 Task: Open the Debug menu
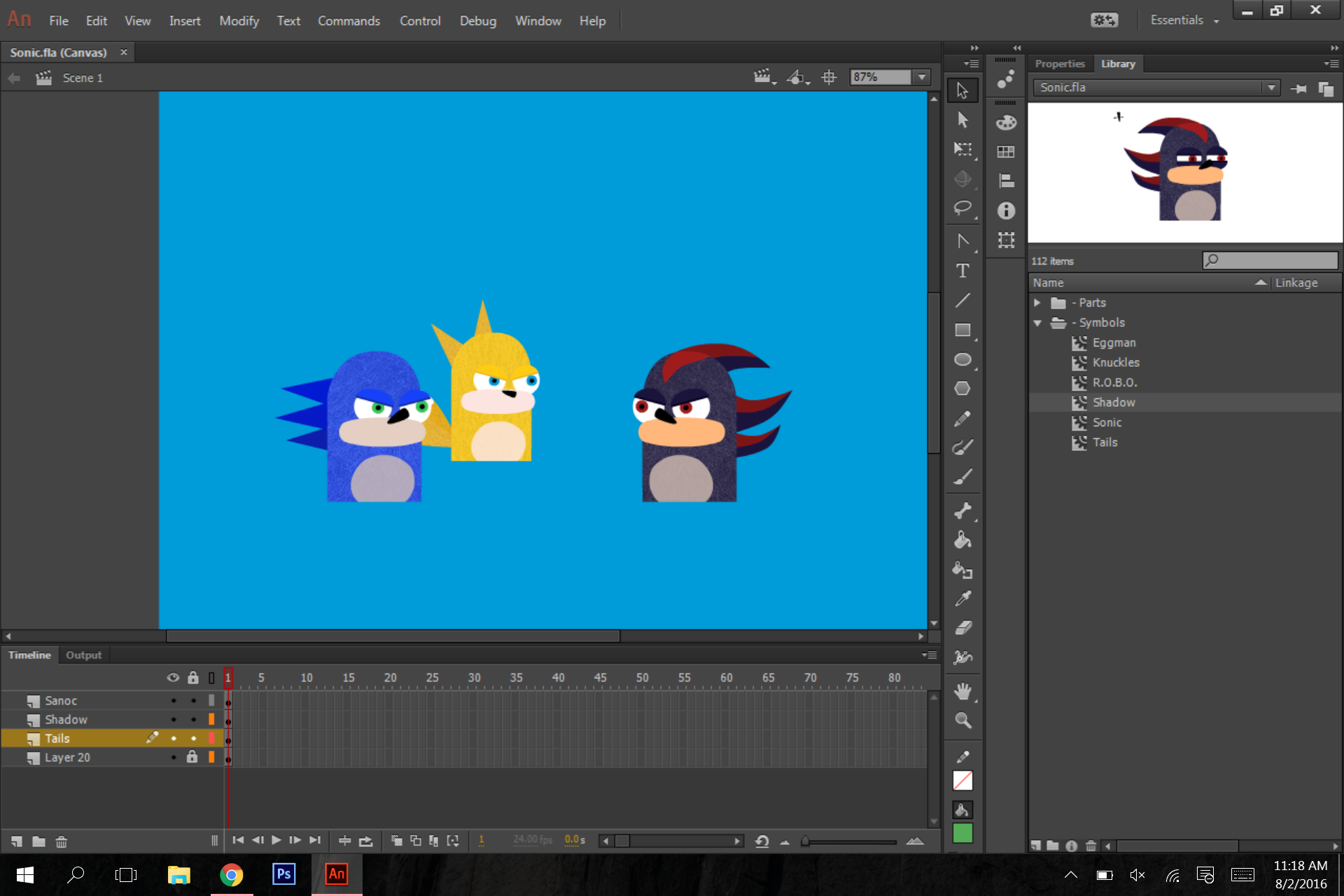(x=478, y=21)
